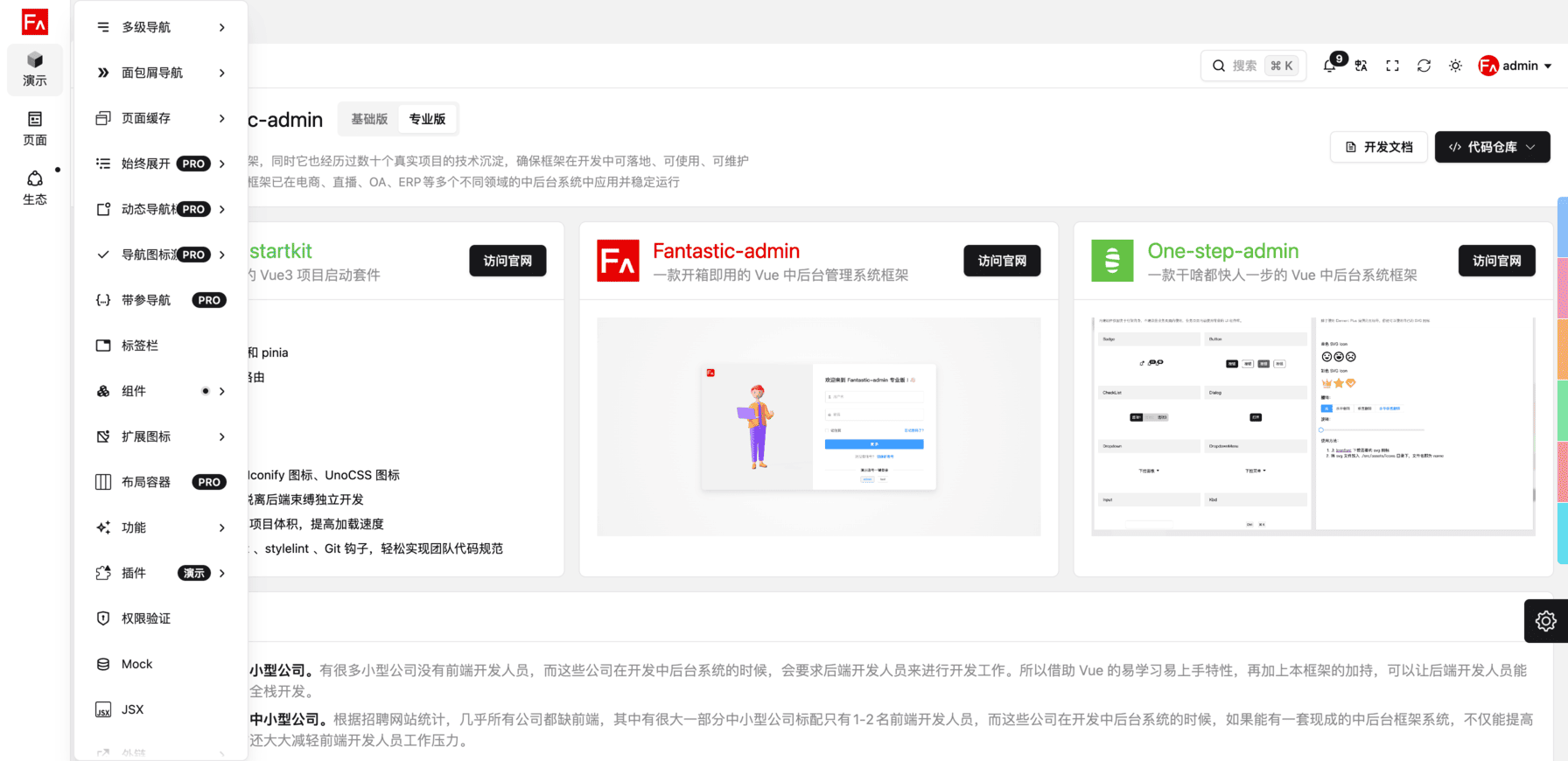
Task: Enter fullscreen mode via header icon
Action: point(1392,66)
